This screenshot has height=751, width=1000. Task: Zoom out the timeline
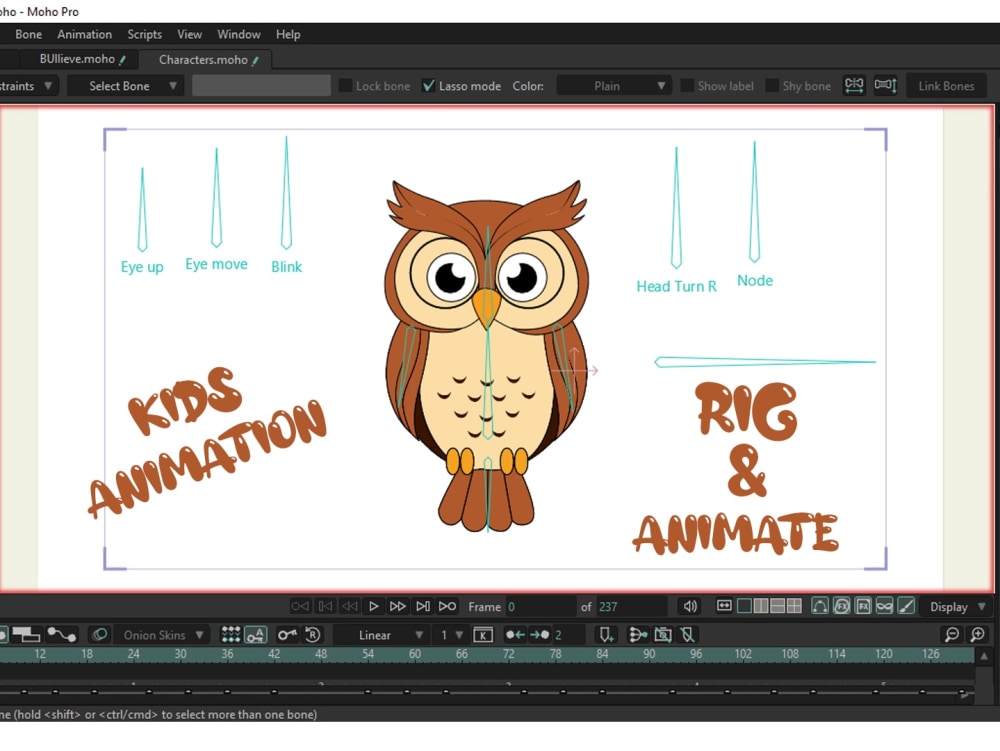point(952,634)
